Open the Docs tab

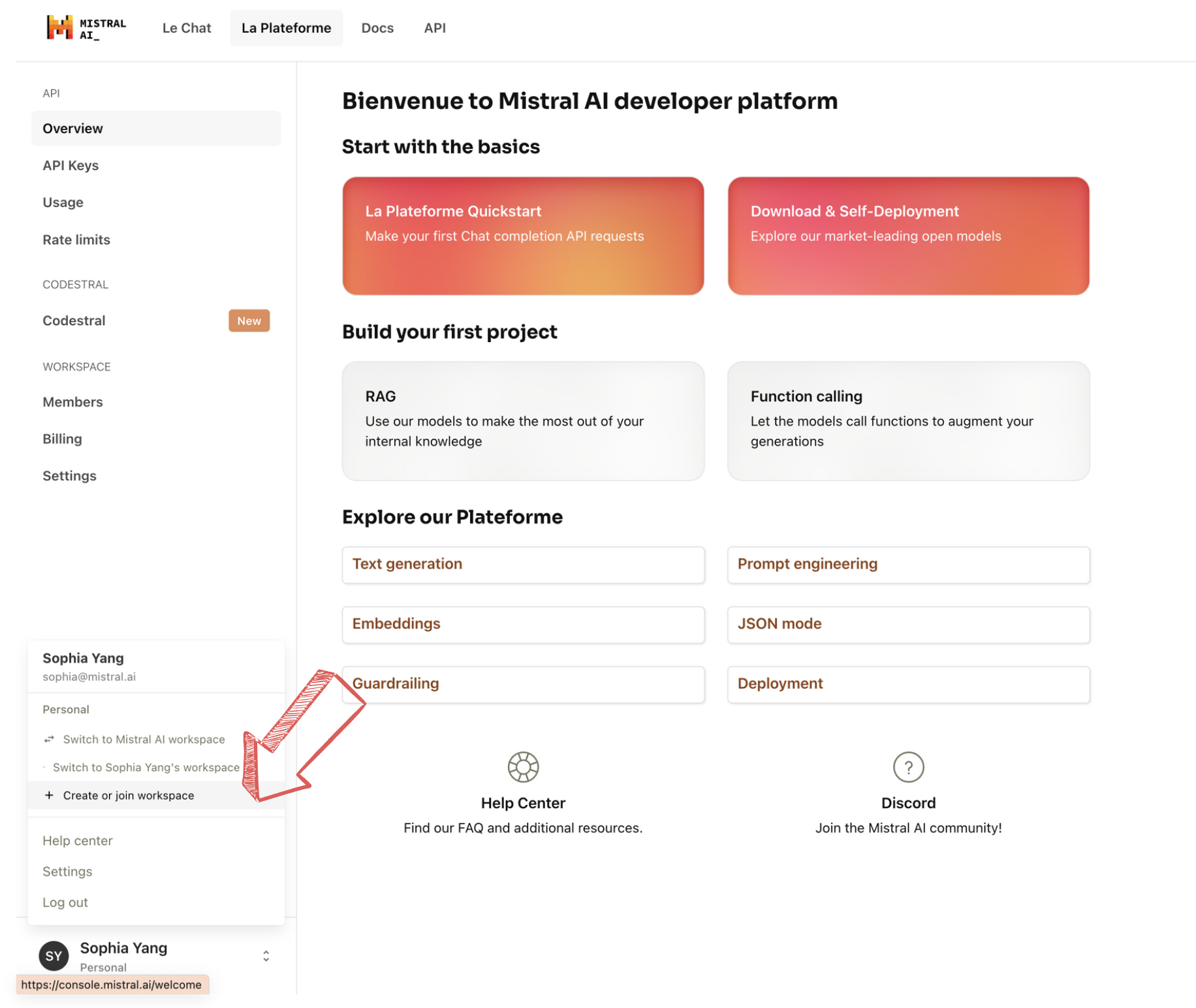[x=377, y=28]
